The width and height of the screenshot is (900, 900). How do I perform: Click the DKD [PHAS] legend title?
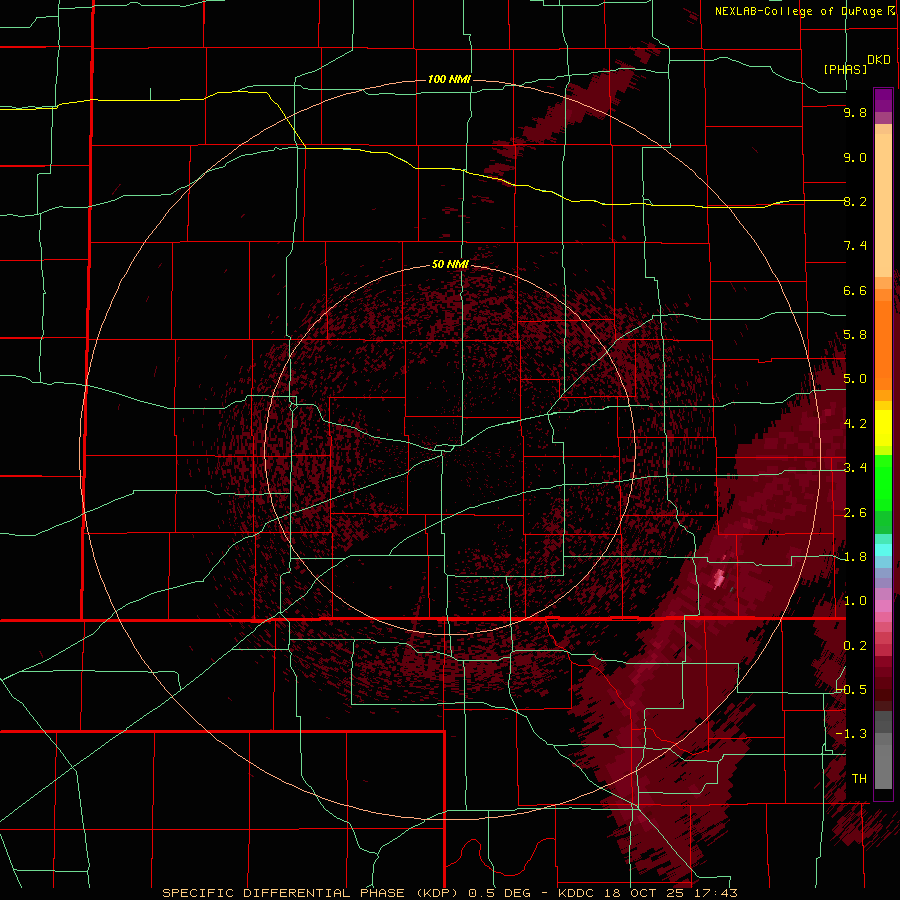(x=857, y=64)
